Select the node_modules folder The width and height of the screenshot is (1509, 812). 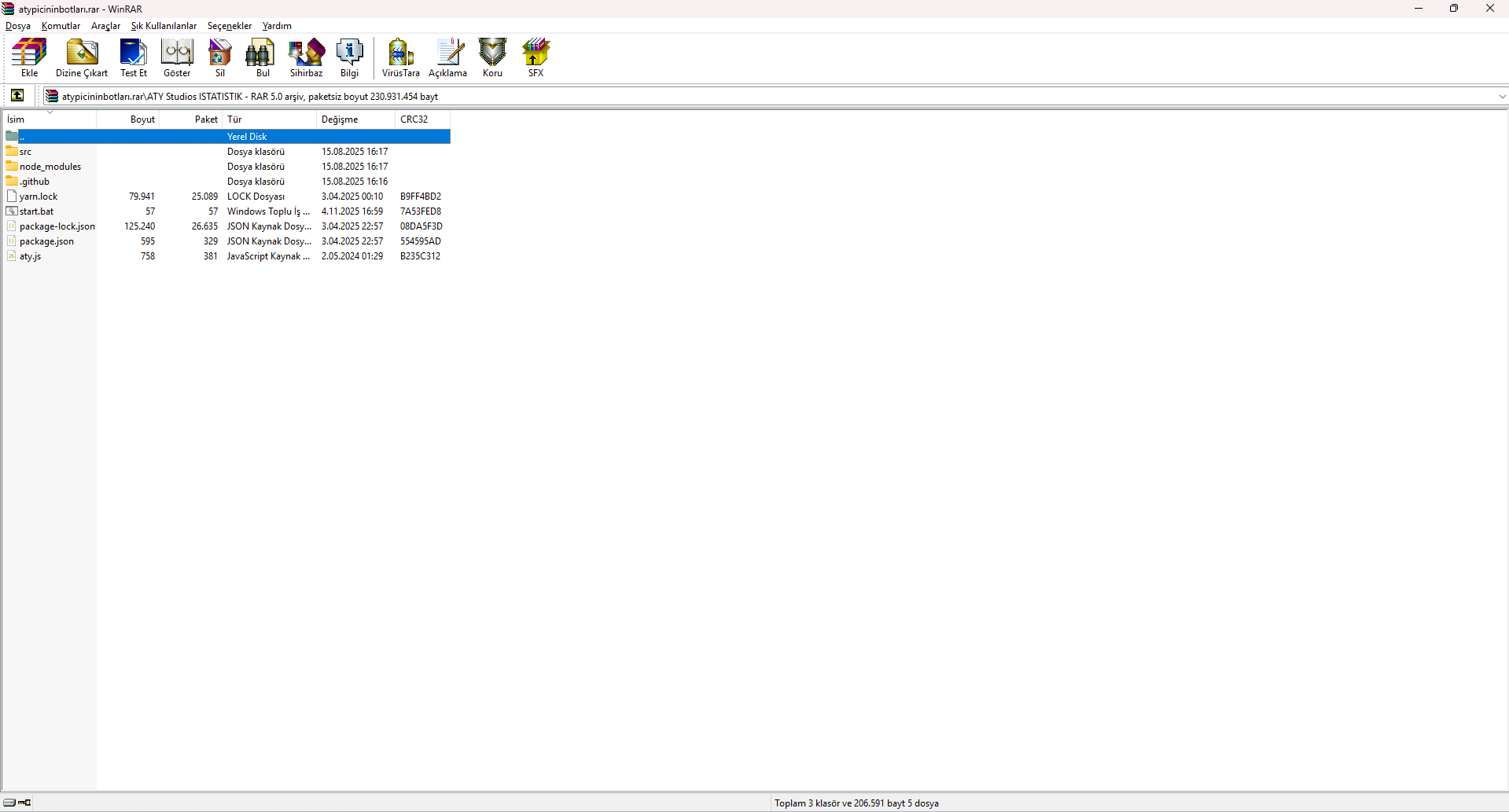[50, 167]
